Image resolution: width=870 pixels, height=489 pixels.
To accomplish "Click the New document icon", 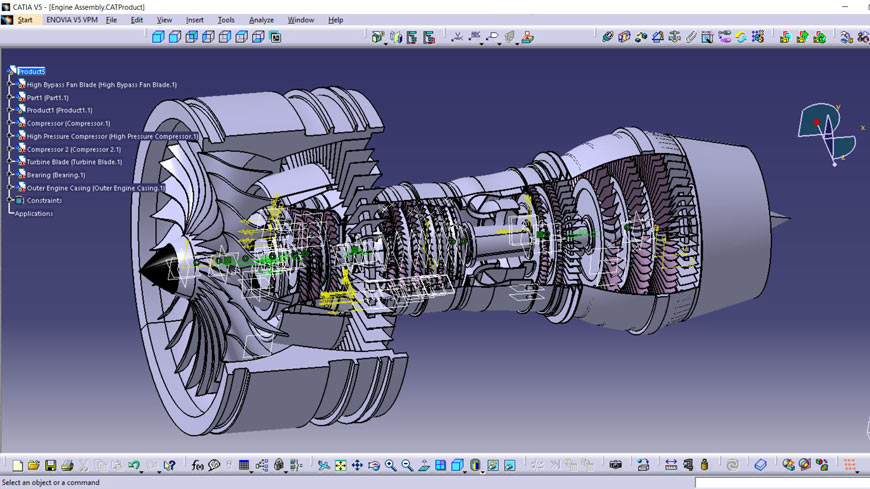I will [17, 466].
